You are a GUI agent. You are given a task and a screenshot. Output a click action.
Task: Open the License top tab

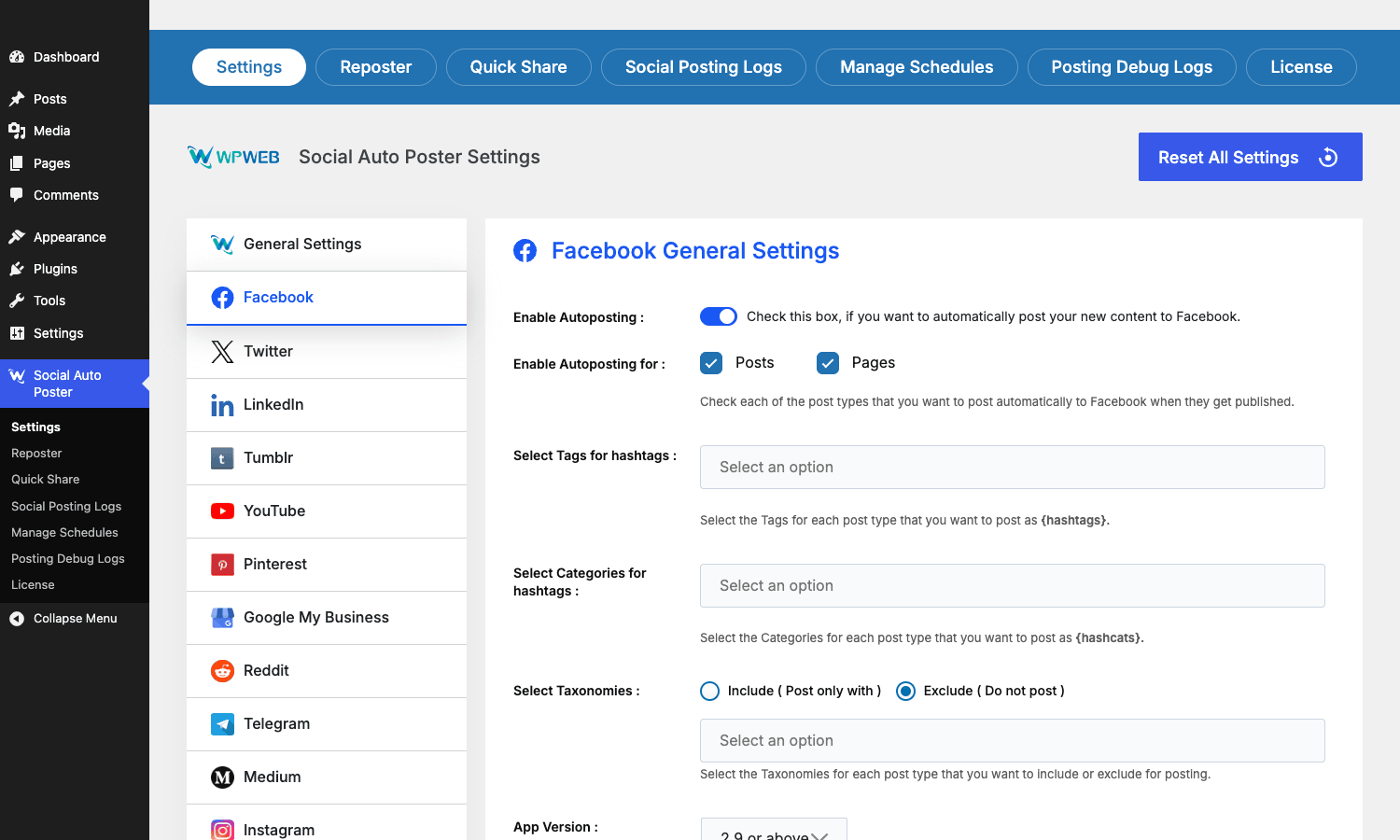point(1301,67)
